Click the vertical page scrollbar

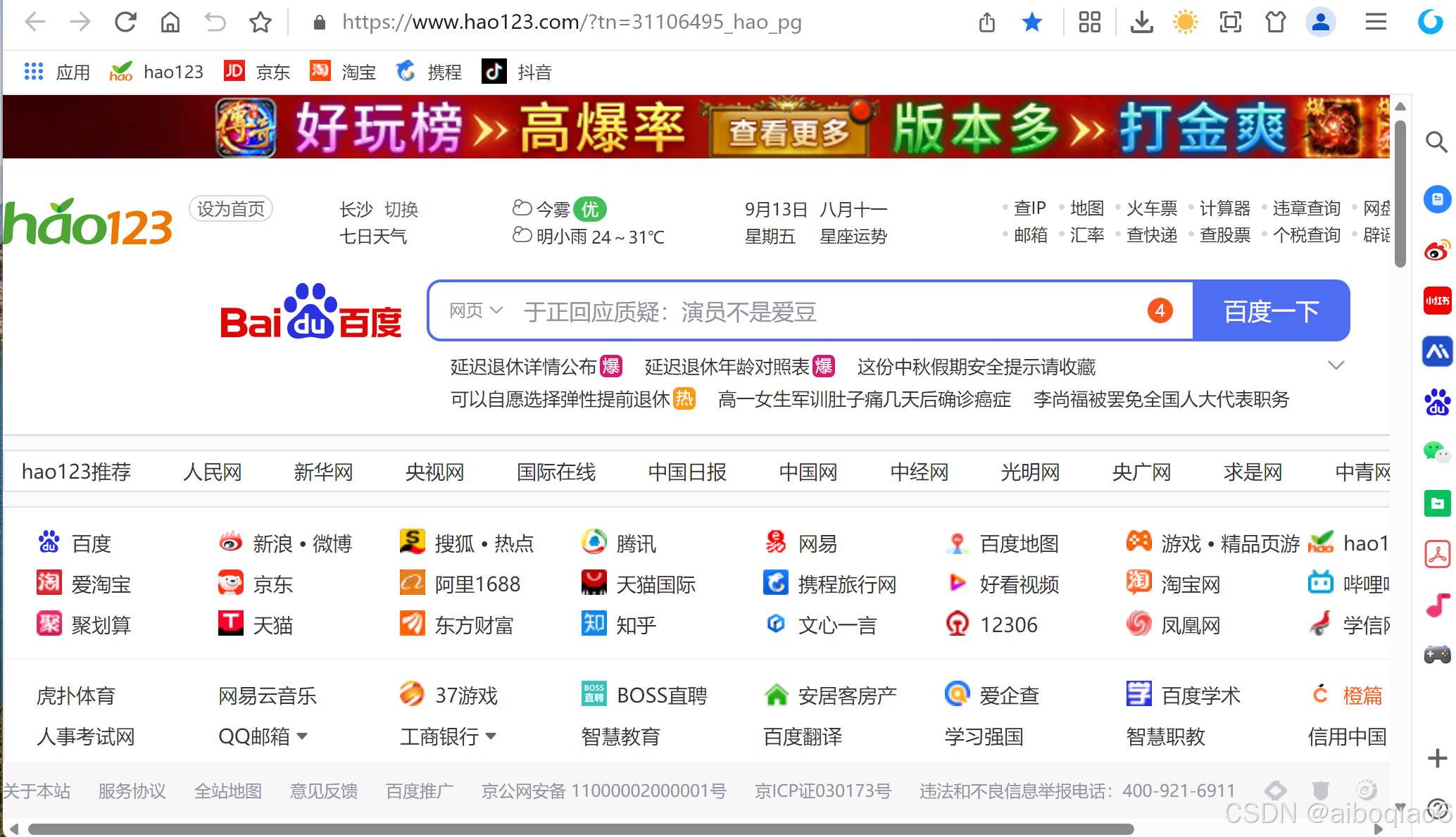point(1400,194)
